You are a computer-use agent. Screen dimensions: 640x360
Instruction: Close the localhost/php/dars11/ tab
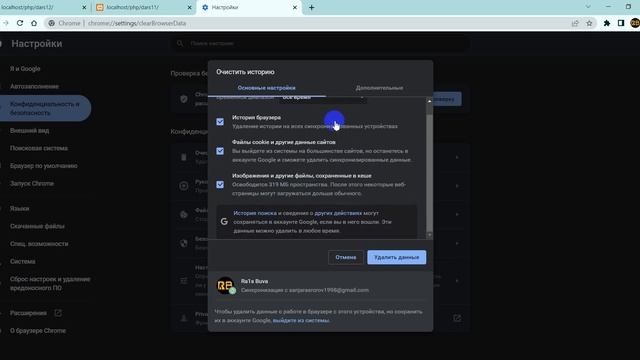tap(189, 7)
